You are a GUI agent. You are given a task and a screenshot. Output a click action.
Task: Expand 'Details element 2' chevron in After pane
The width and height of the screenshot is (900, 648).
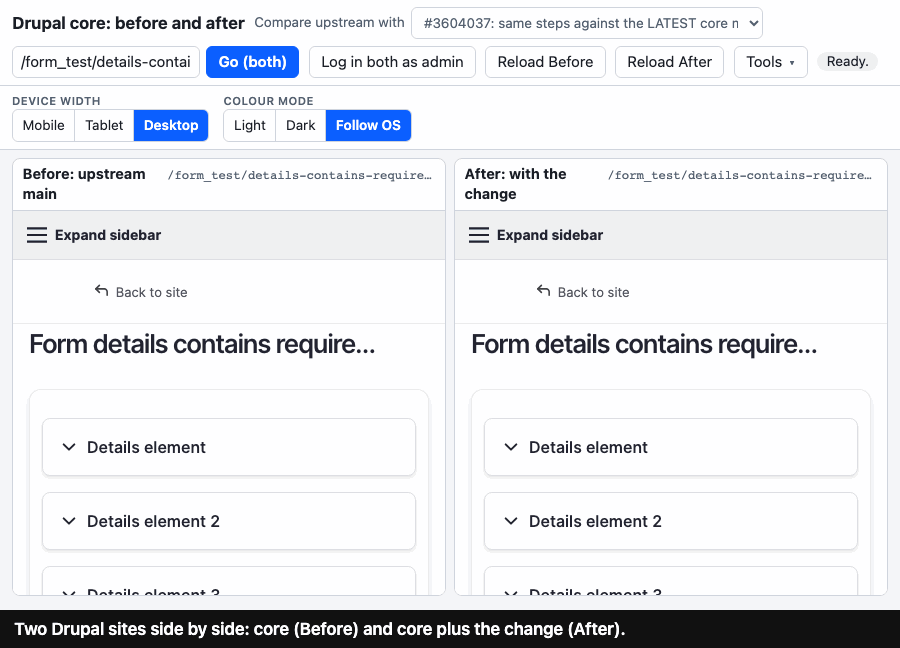[x=511, y=521]
